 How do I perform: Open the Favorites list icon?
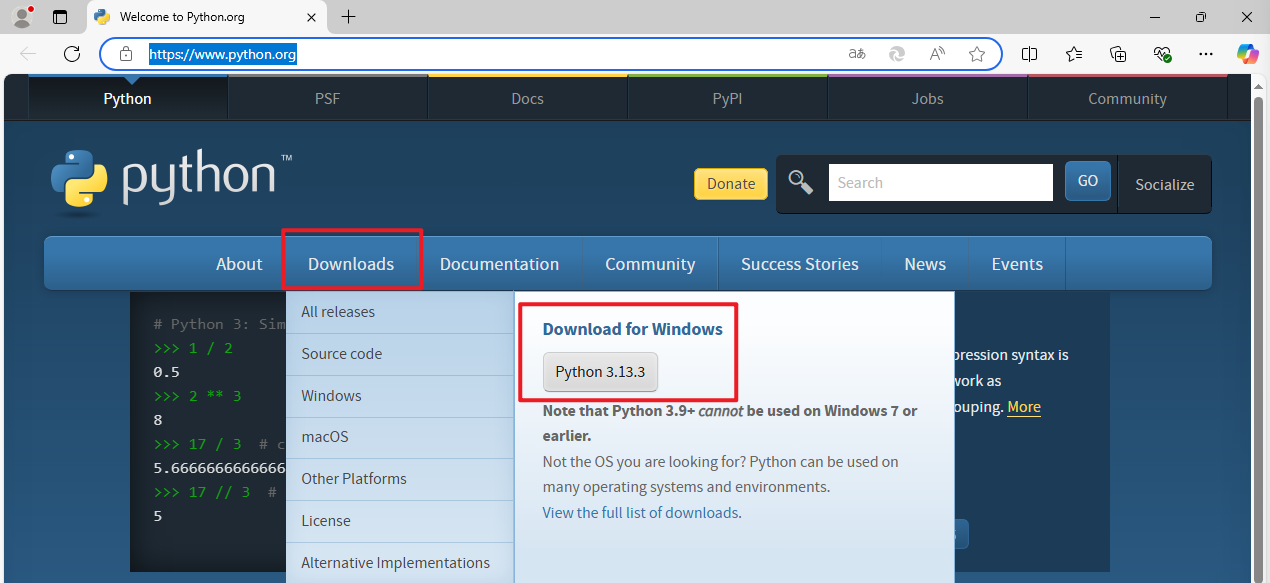click(x=1074, y=54)
